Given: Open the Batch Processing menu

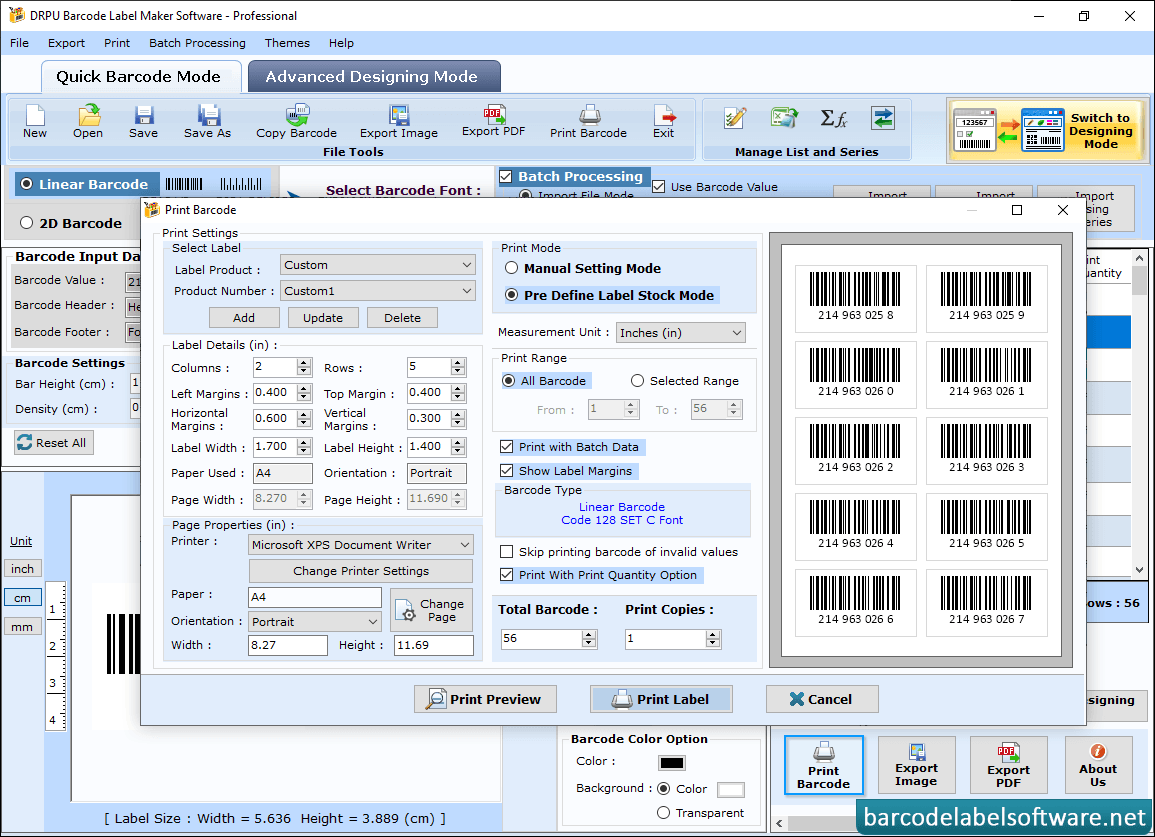Looking at the screenshot, I should pyautogui.click(x=197, y=43).
